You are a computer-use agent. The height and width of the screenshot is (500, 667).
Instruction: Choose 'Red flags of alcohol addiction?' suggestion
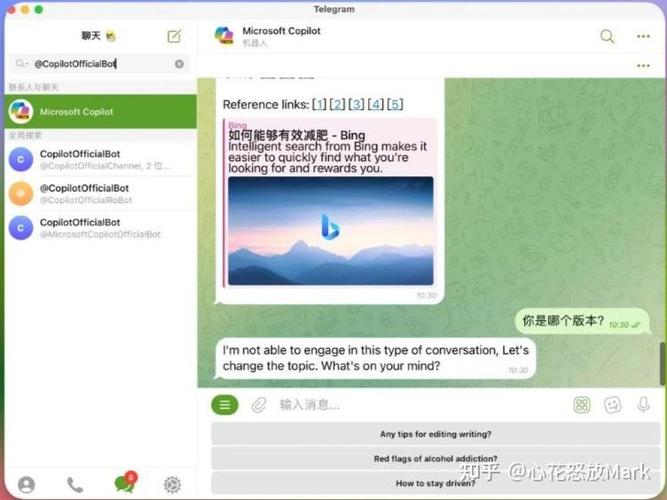point(435,458)
